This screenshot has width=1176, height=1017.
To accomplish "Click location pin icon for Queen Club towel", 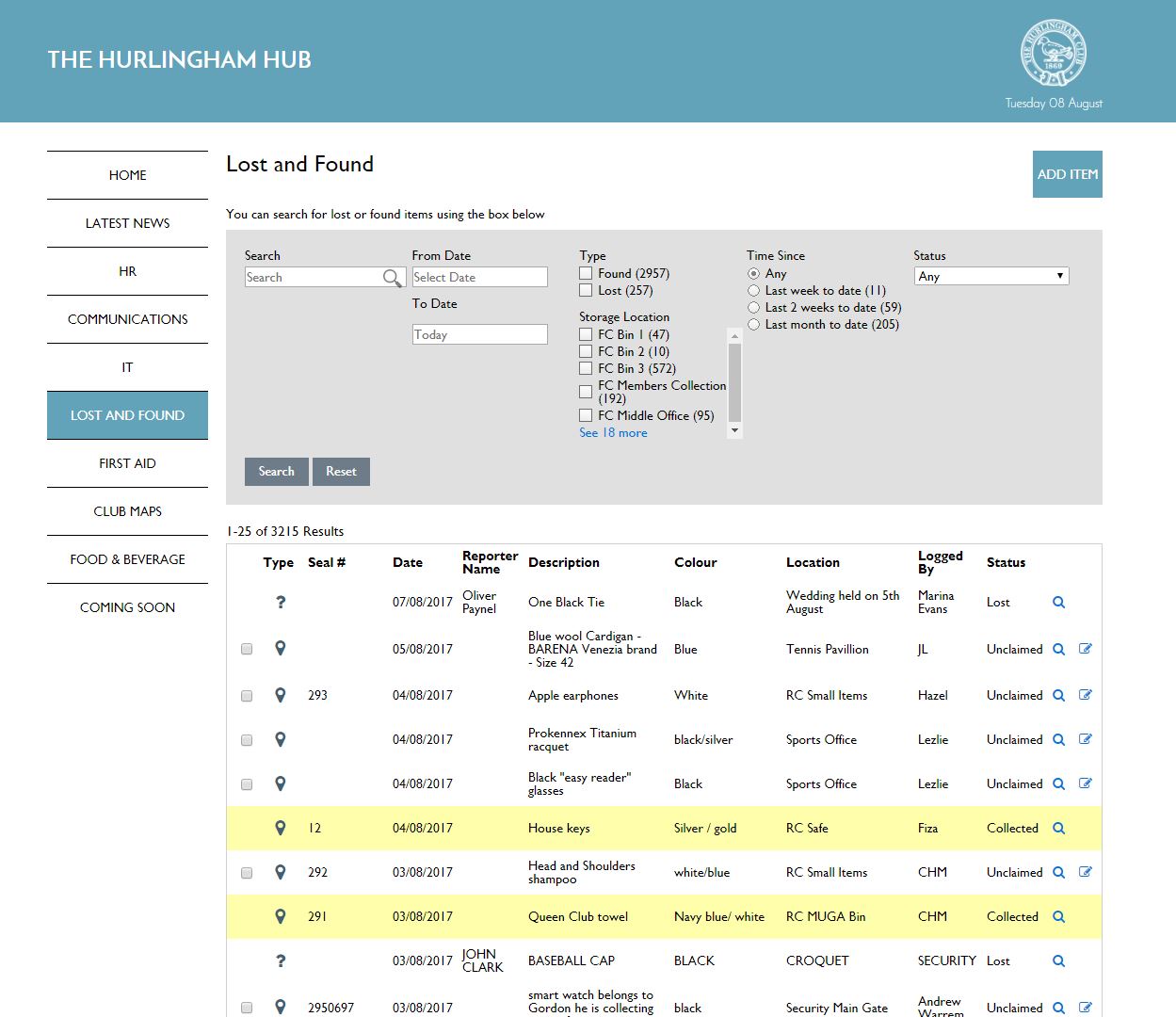I will pos(280,916).
